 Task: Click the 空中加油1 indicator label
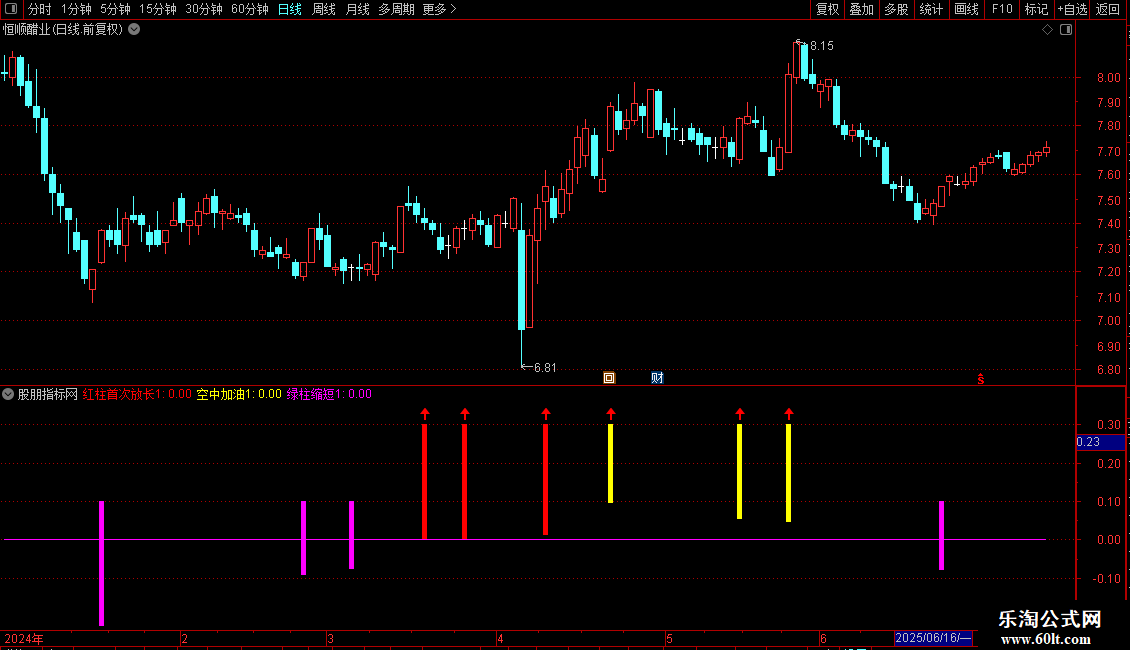point(239,394)
